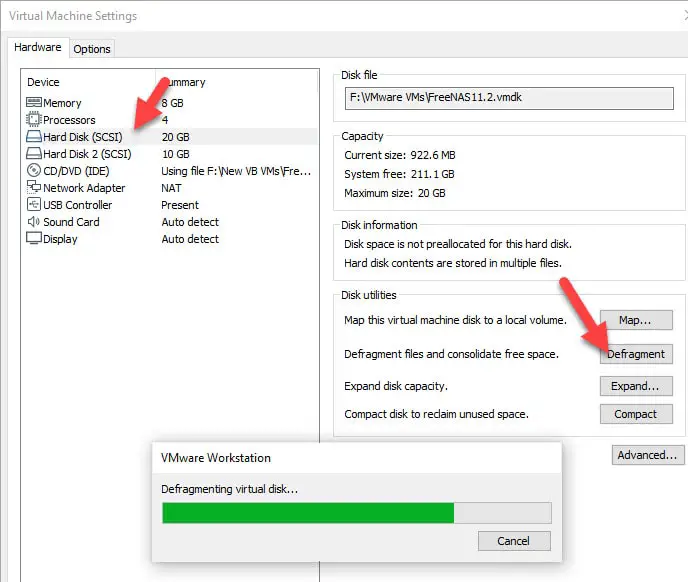The image size is (688, 582).
Task: Click the '8 GB' memory summary value
Action: 172,103
